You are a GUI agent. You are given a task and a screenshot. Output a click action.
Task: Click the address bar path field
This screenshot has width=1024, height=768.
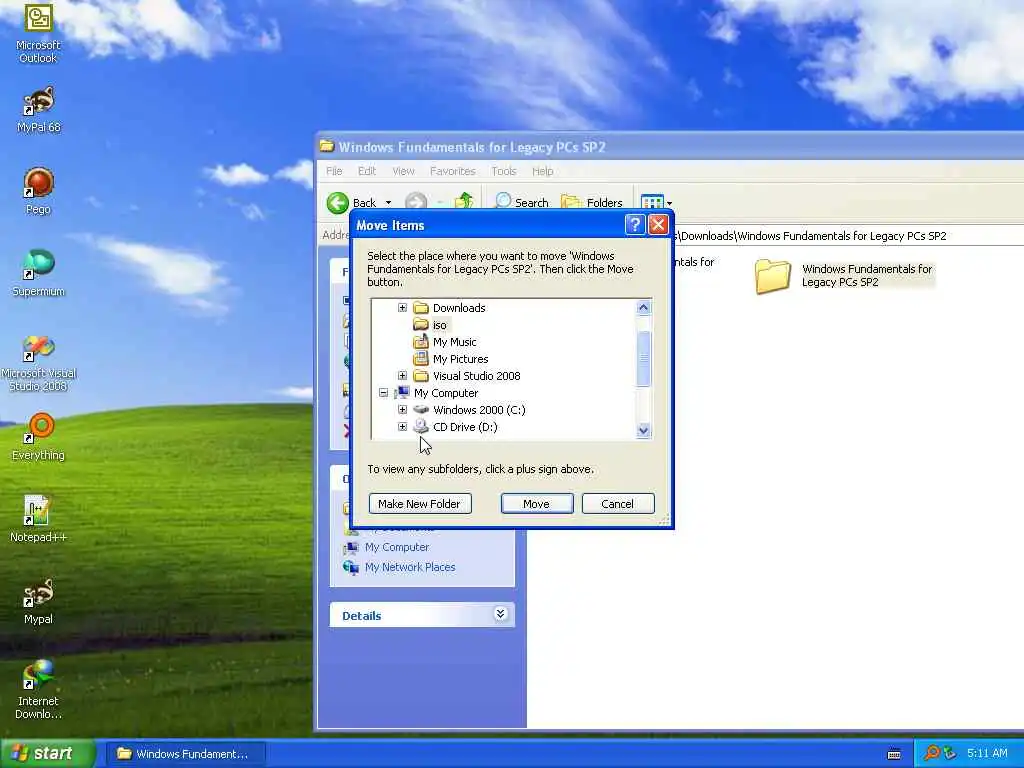(x=848, y=236)
